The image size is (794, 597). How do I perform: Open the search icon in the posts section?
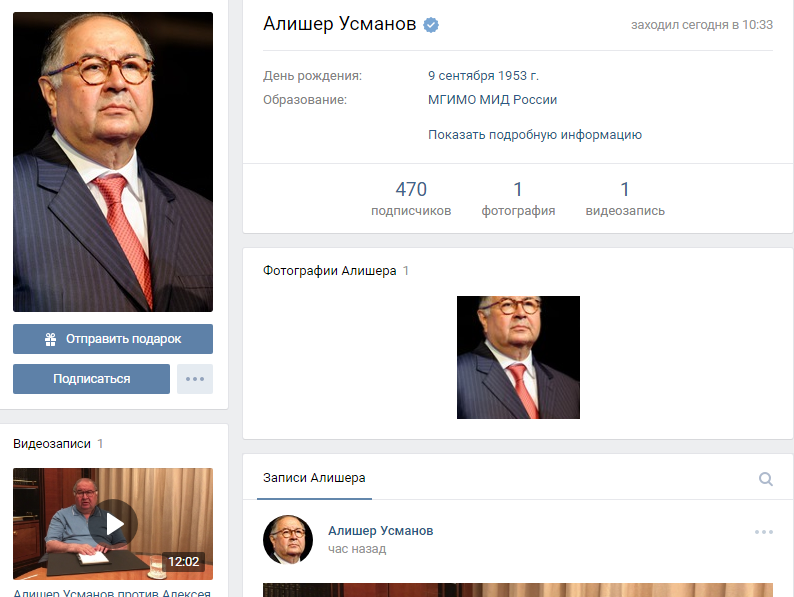point(766,479)
